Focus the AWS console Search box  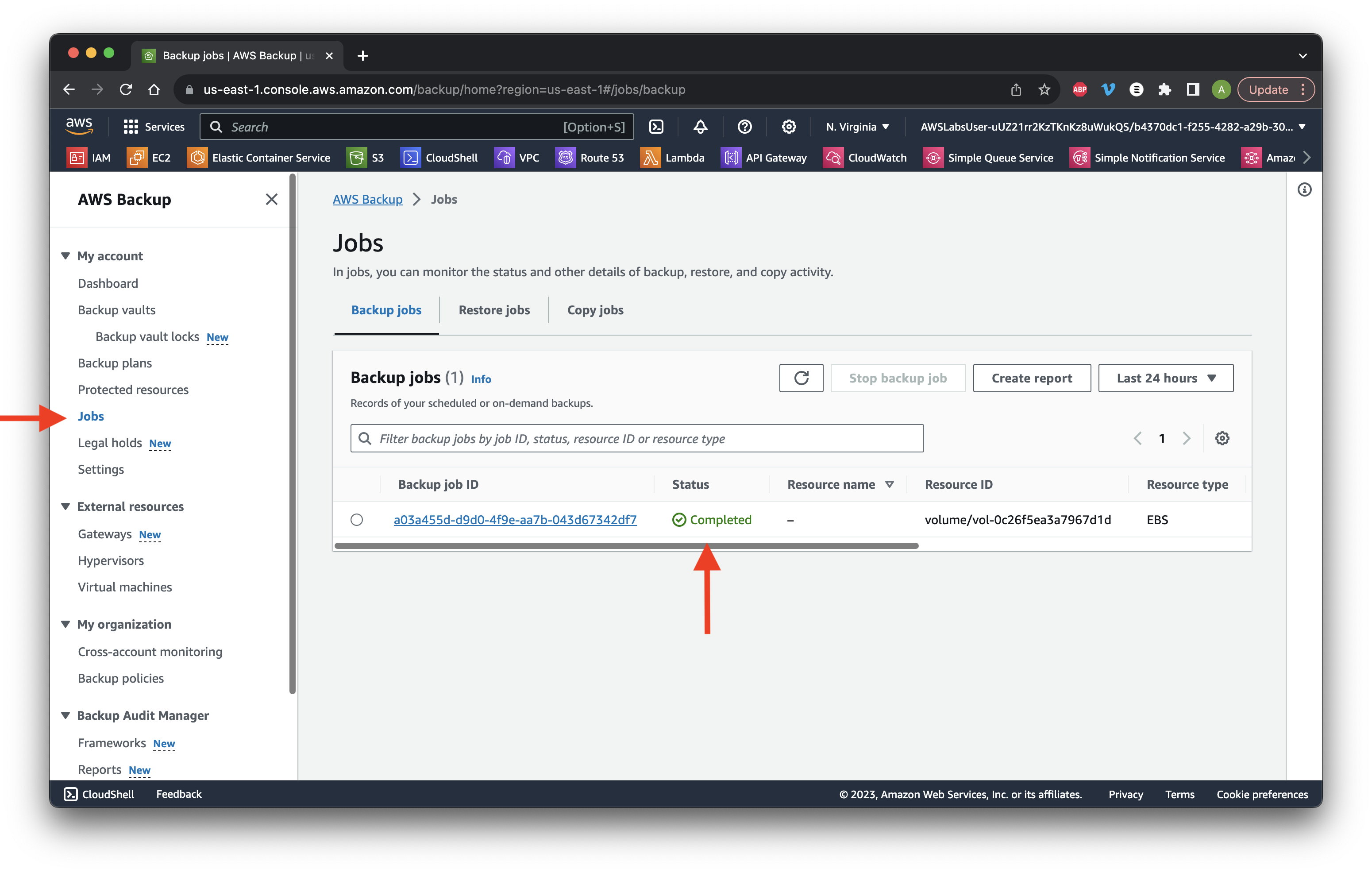point(416,127)
